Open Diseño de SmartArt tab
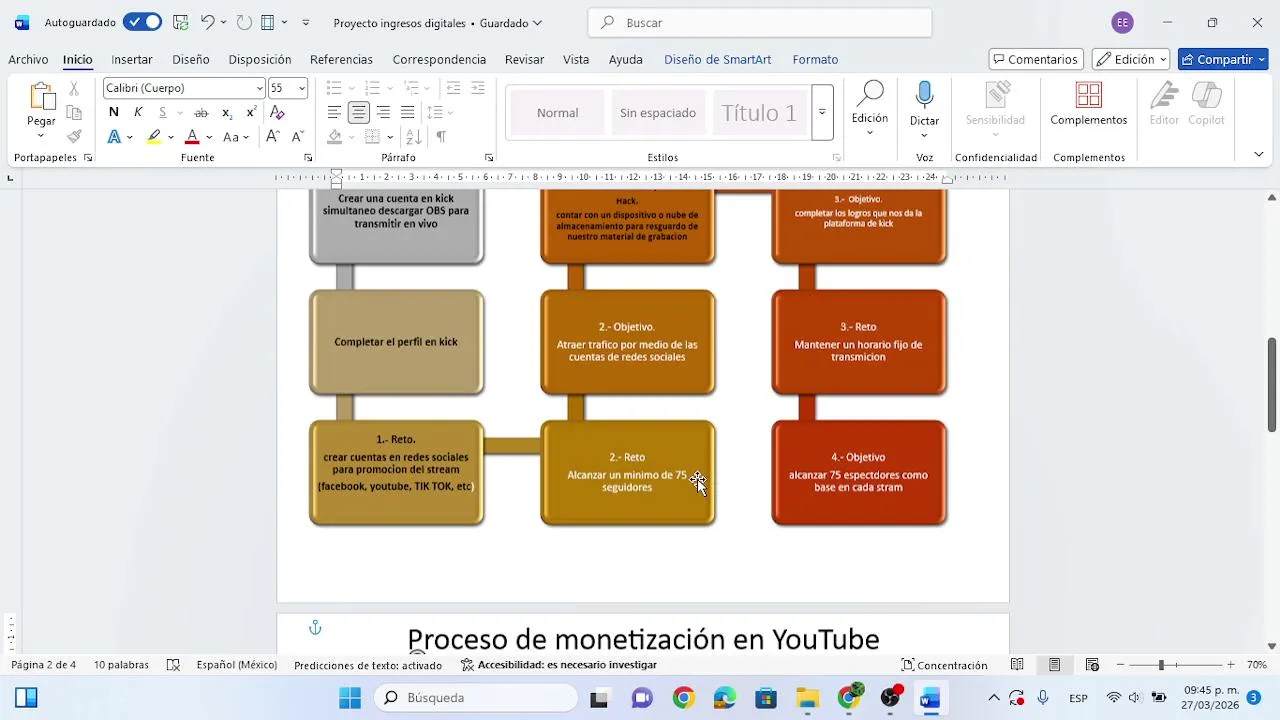Screen dimensions: 1280x720 click(717, 59)
